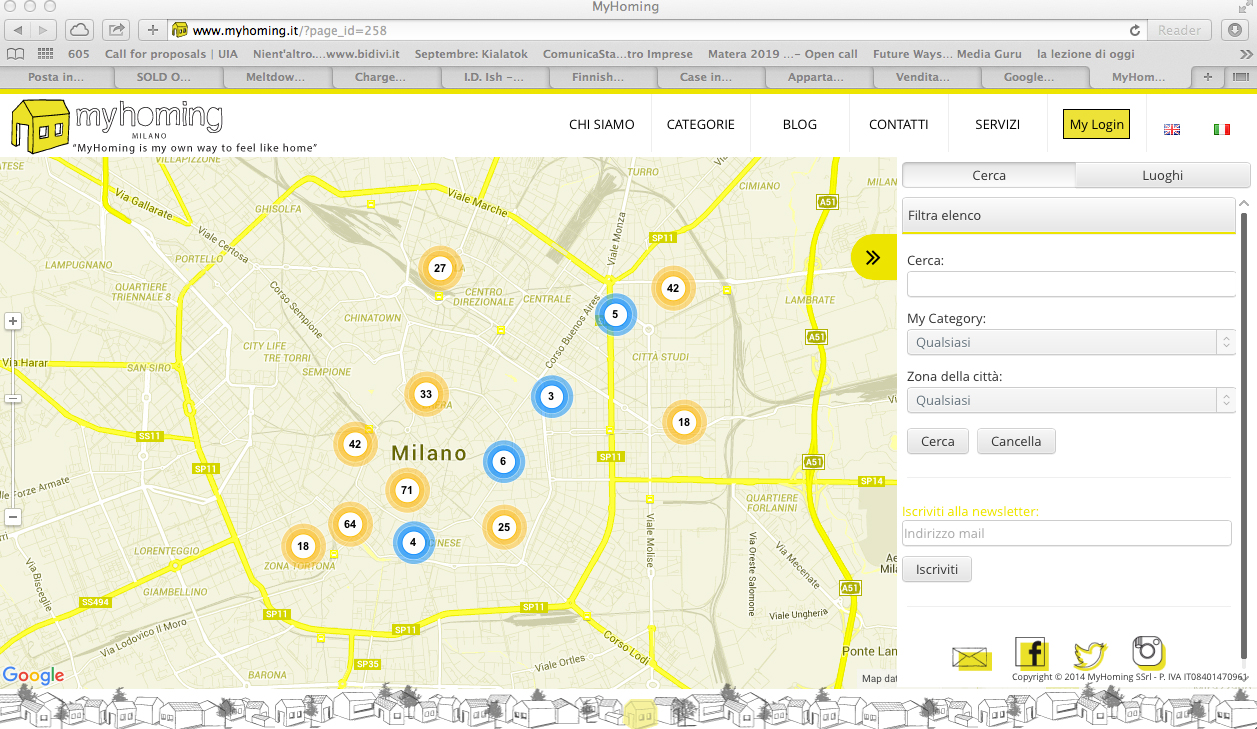
Task: Switch to the Luoghi tab
Action: [1162, 175]
